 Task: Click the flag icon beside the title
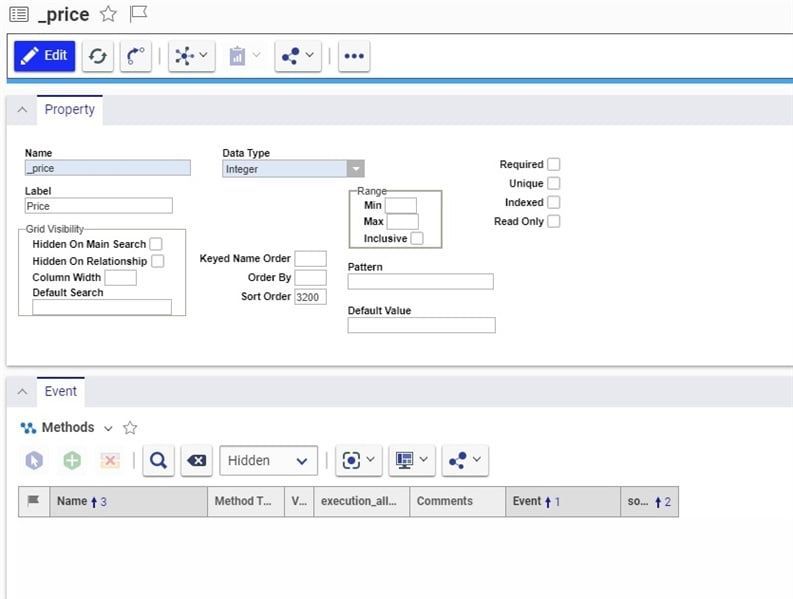pos(138,14)
